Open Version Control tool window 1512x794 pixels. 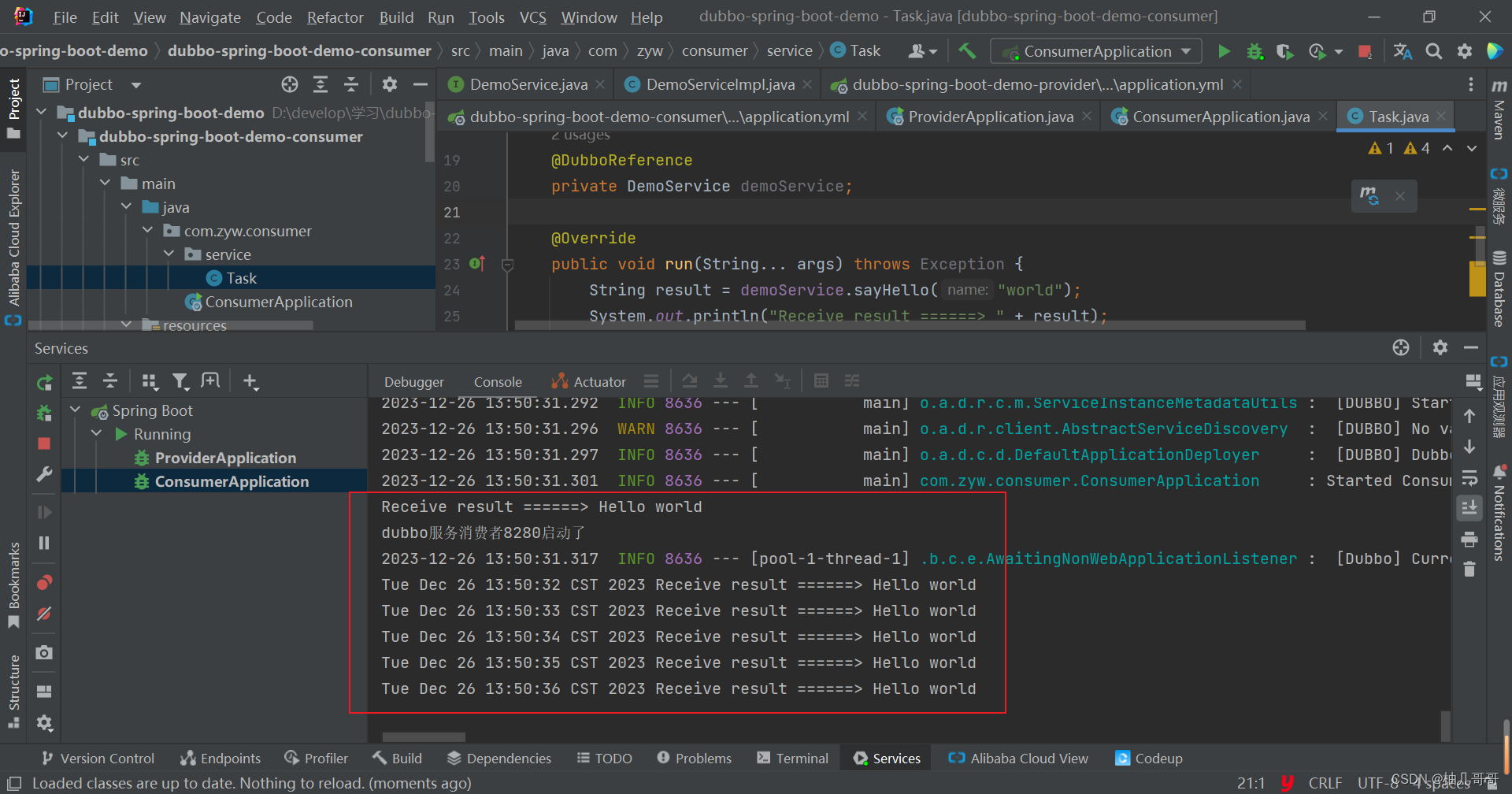click(98, 759)
